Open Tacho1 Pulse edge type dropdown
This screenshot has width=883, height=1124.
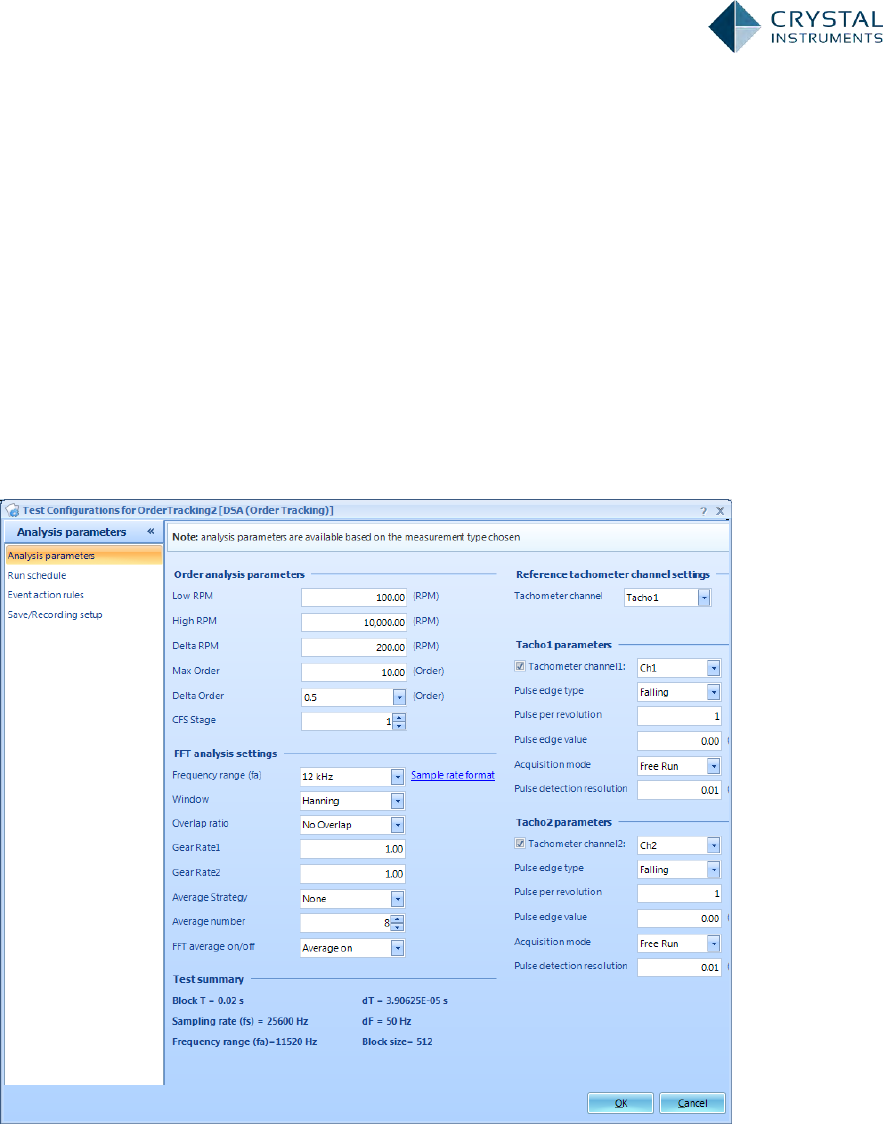713,692
